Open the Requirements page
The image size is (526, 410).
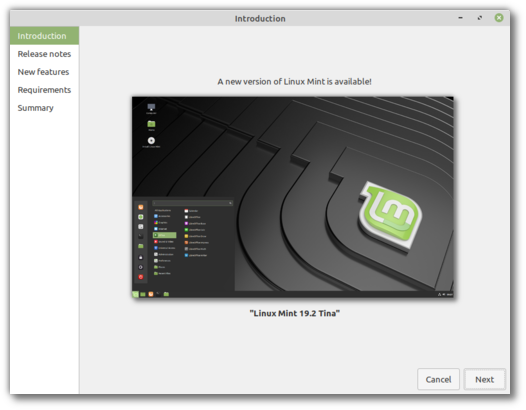44,90
